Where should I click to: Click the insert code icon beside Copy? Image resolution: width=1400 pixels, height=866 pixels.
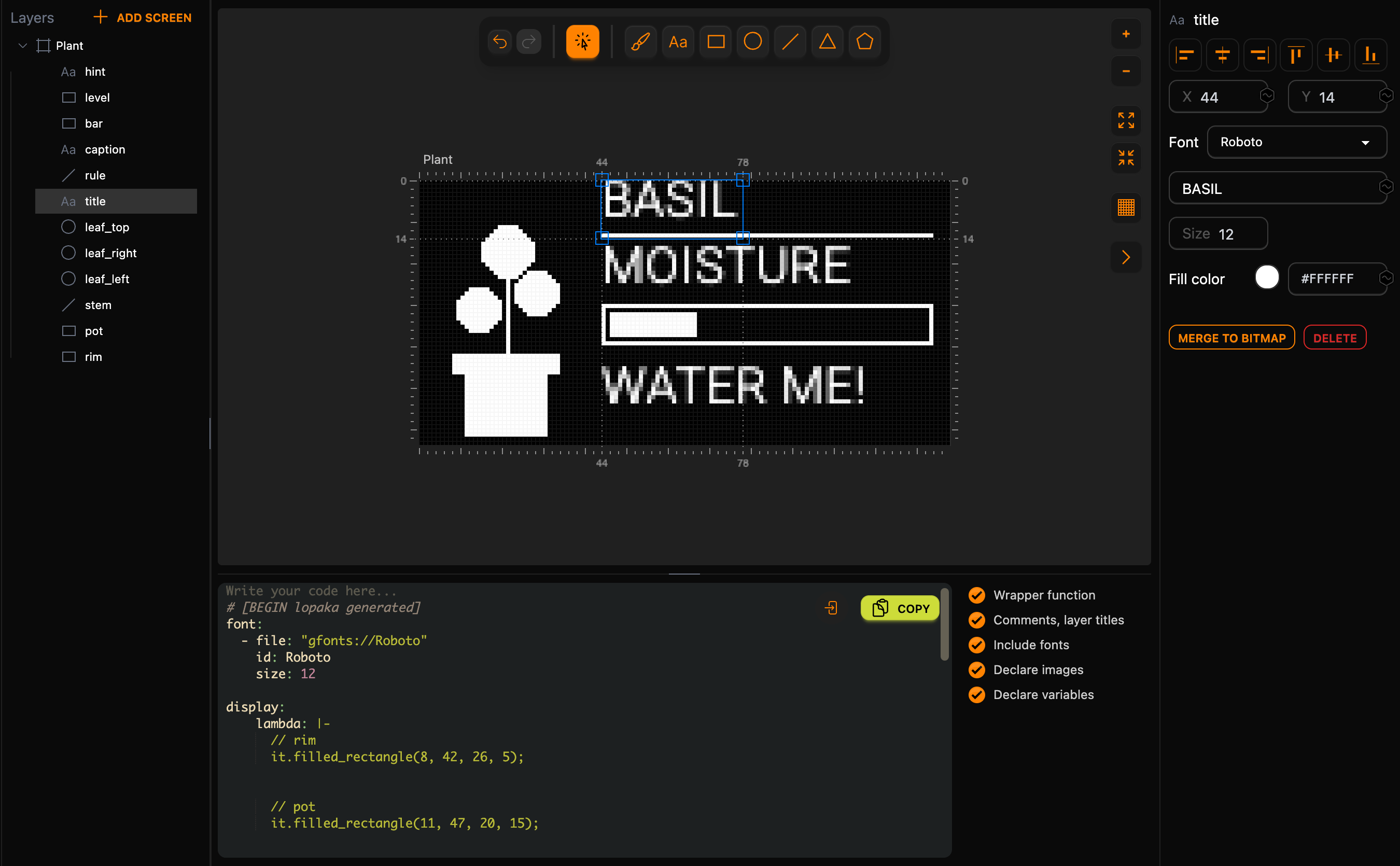click(x=831, y=608)
